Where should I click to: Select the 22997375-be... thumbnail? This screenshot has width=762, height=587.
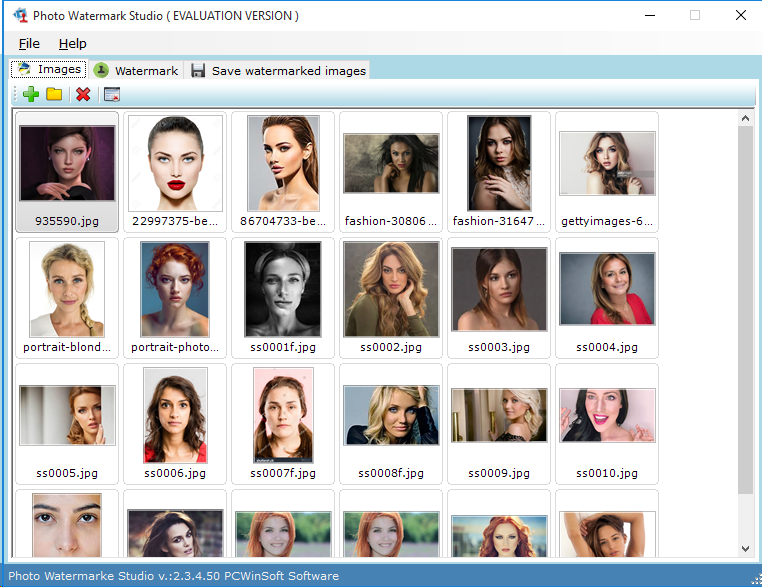click(175, 172)
